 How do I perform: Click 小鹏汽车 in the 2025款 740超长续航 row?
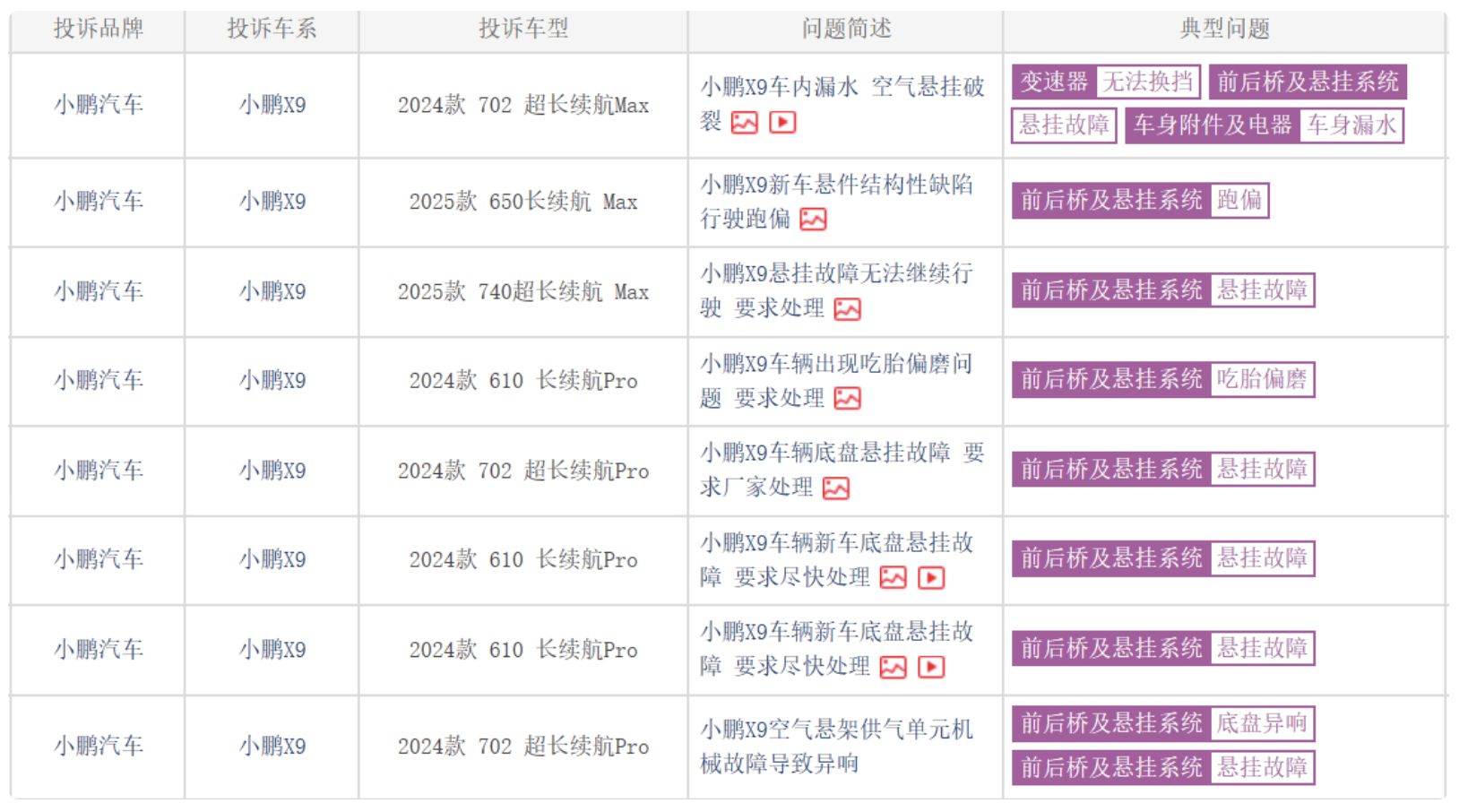98,292
